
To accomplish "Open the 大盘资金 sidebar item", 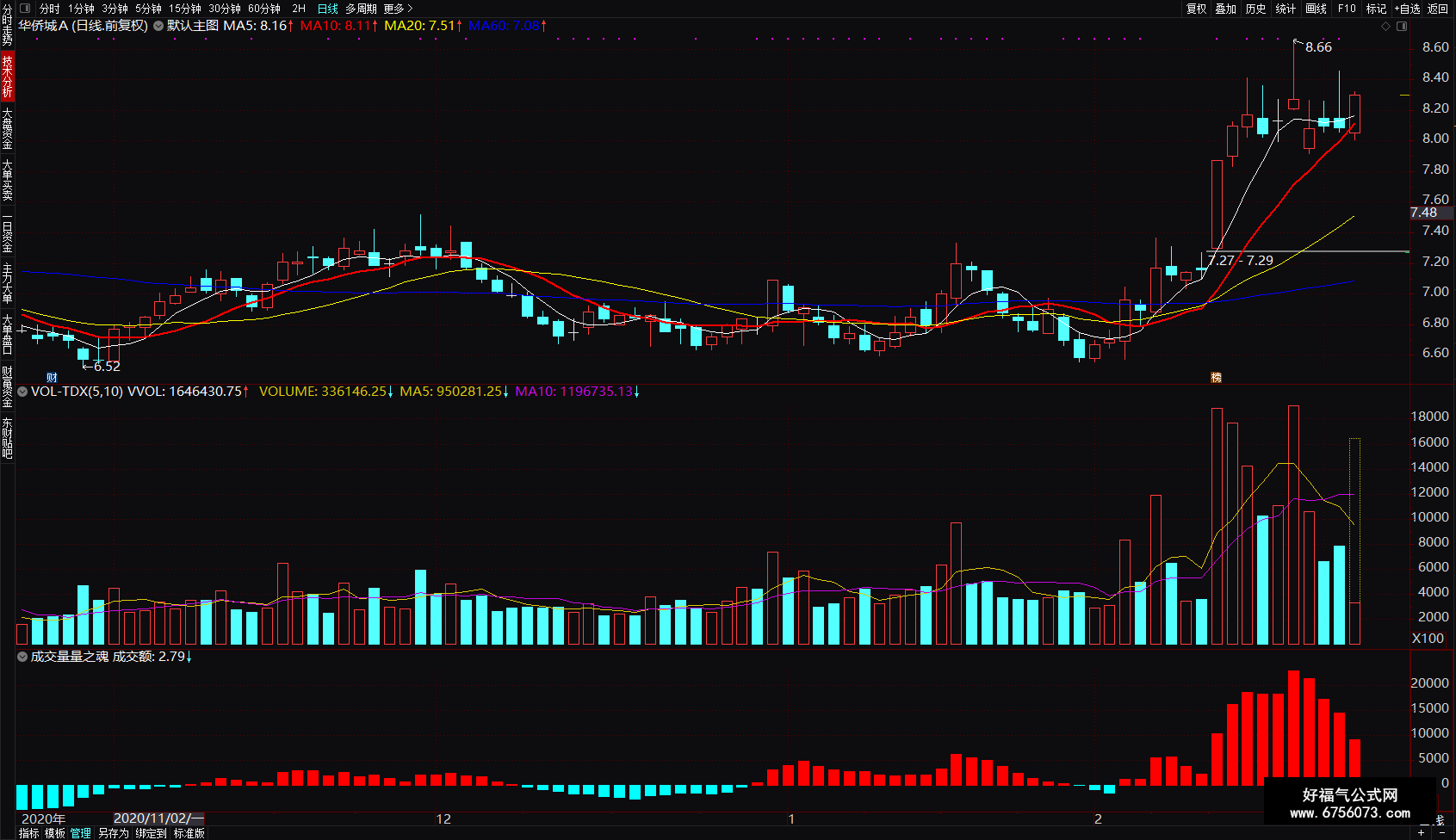I will pos(8,128).
